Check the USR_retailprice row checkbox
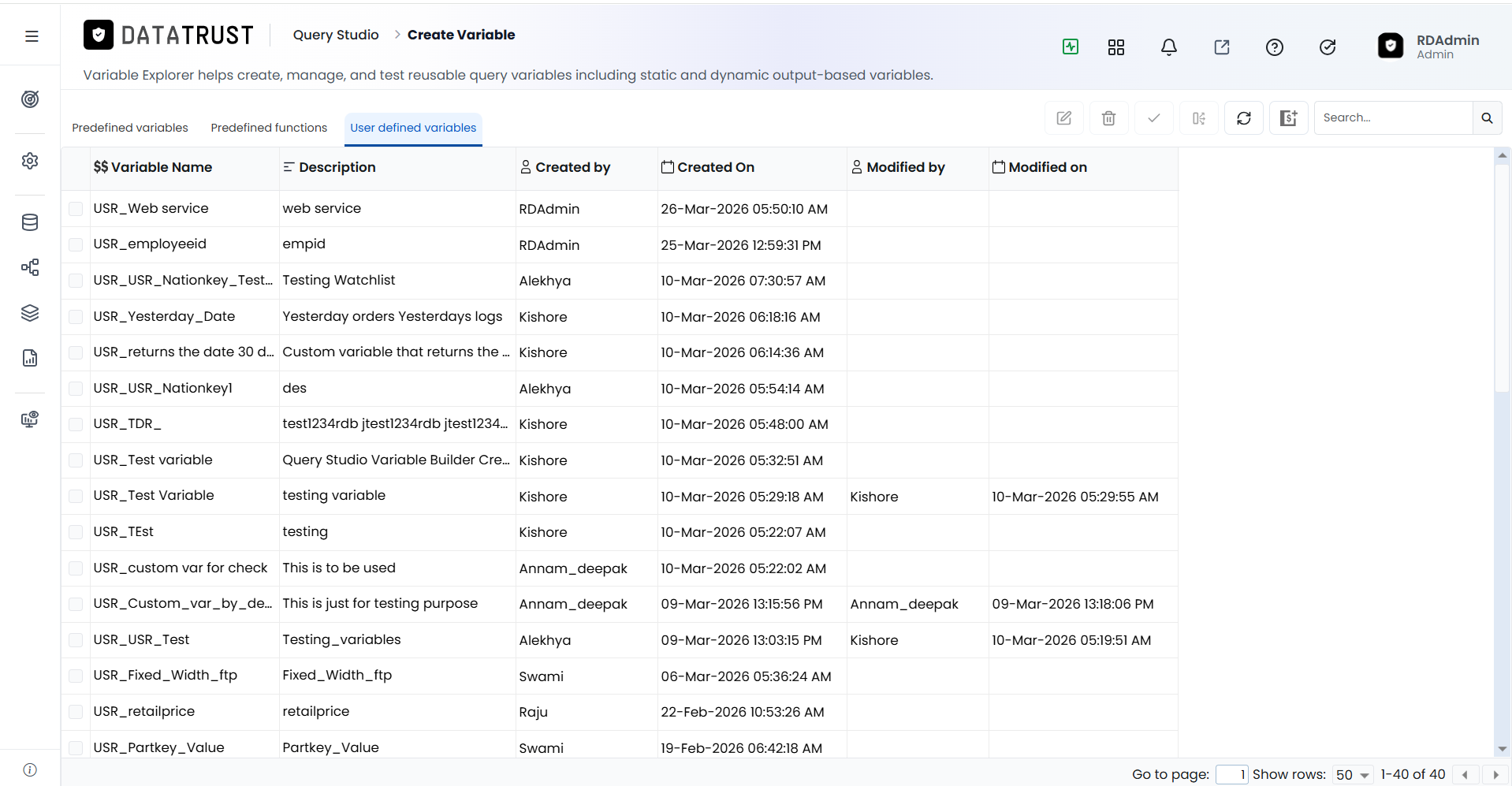The image size is (1512, 786). click(76, 712)
